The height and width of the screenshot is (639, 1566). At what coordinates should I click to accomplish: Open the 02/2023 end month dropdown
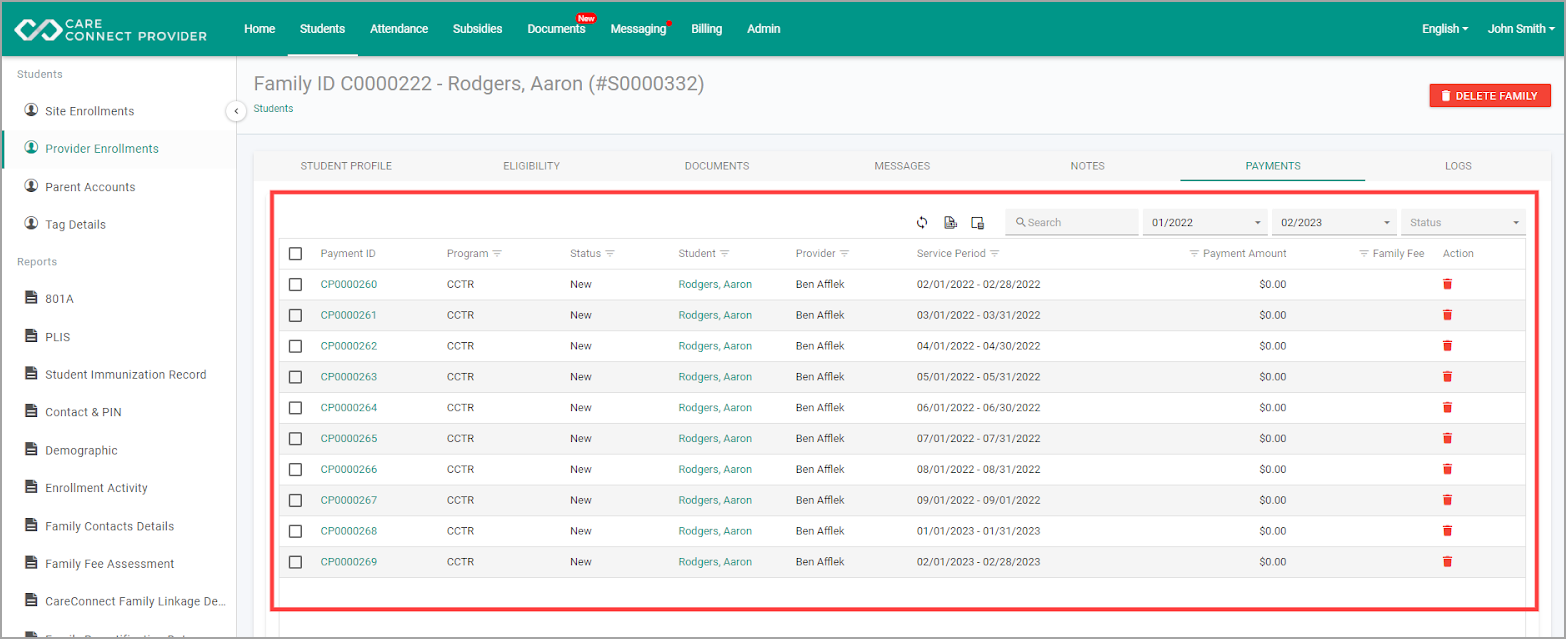(x=1334, y=222)
